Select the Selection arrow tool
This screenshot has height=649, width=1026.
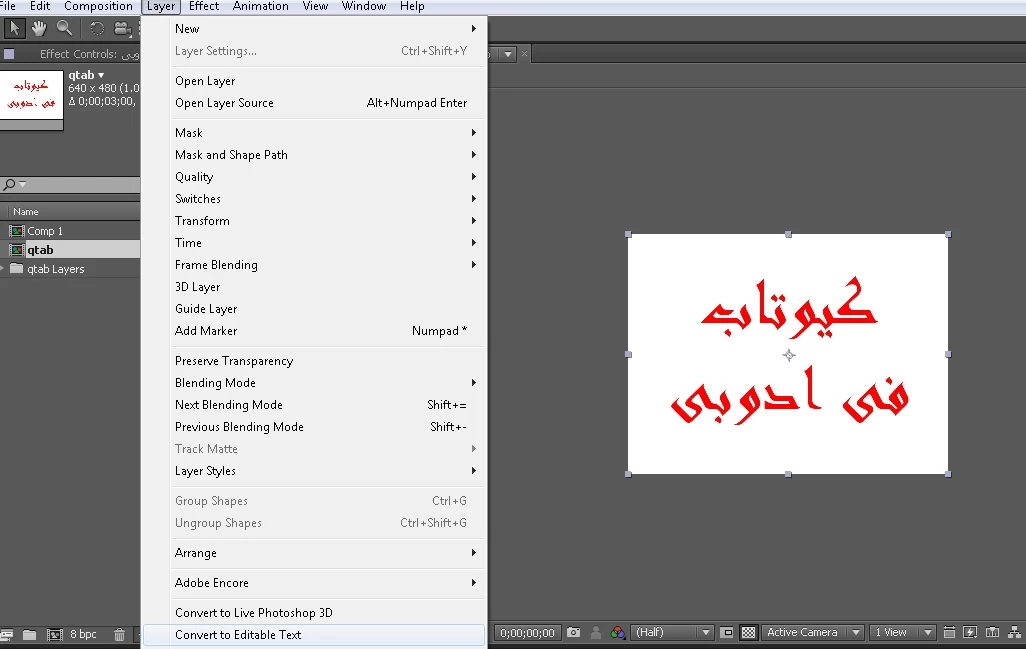(x=14, y=28)
